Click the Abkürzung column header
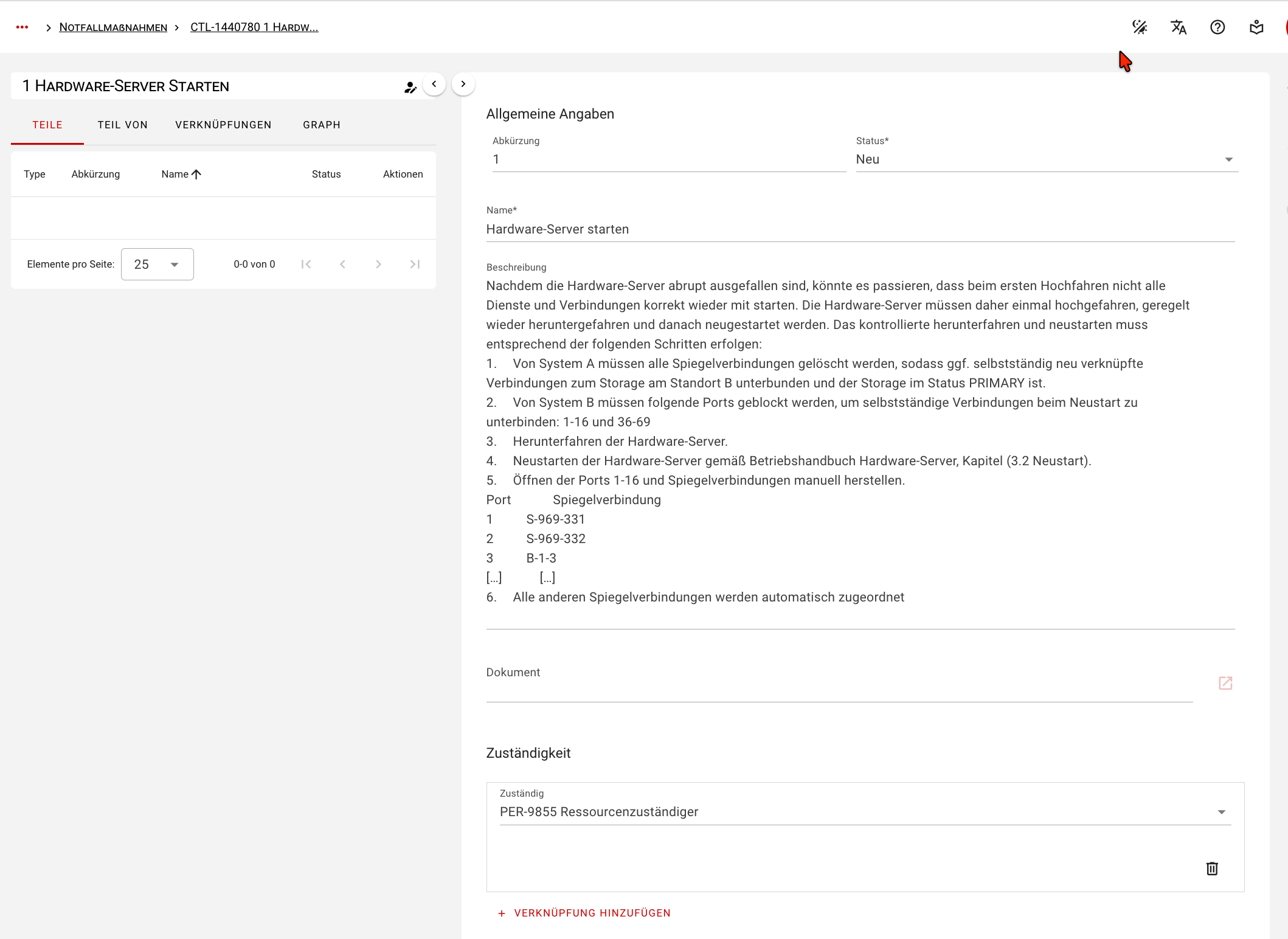 (x=95, y=175)
